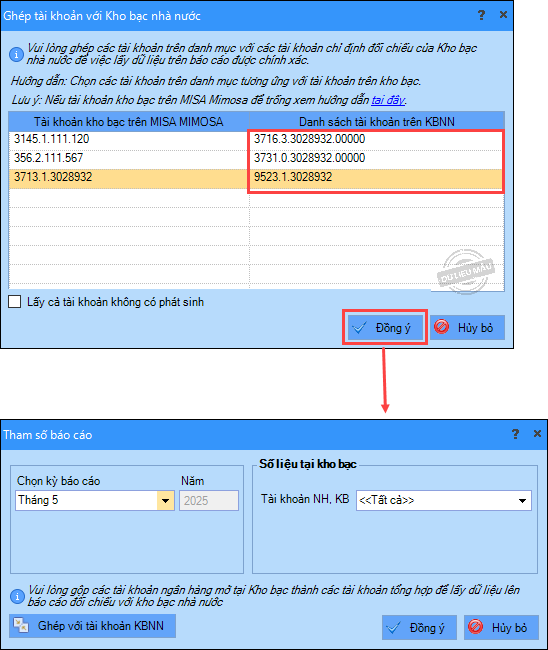Open help in the Tham số báo cáo dialog
548x650 pixels.
click(515, 434)
